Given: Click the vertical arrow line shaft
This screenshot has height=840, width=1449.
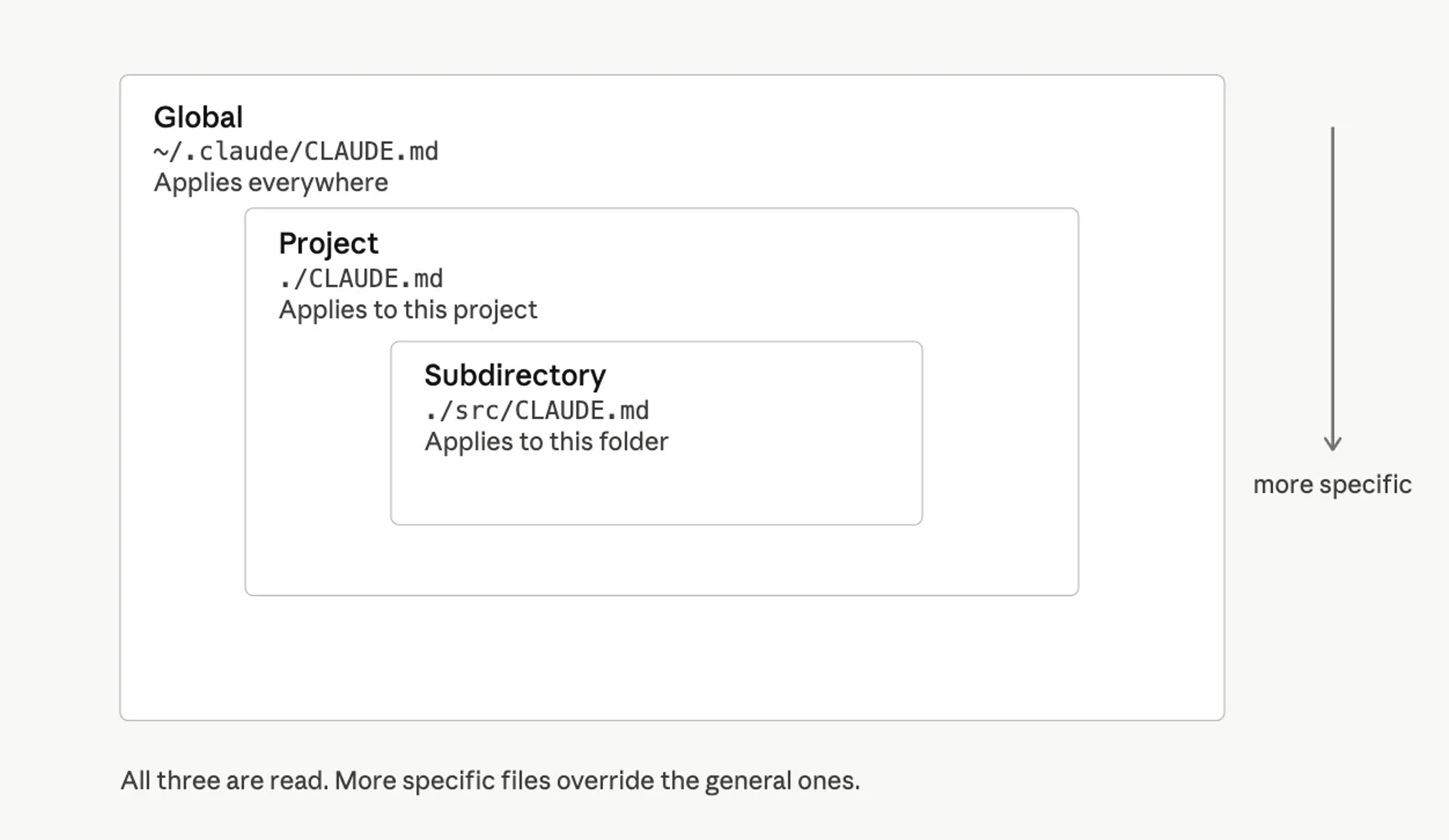Looking at the screenshot, I should tap(1332, 282).
